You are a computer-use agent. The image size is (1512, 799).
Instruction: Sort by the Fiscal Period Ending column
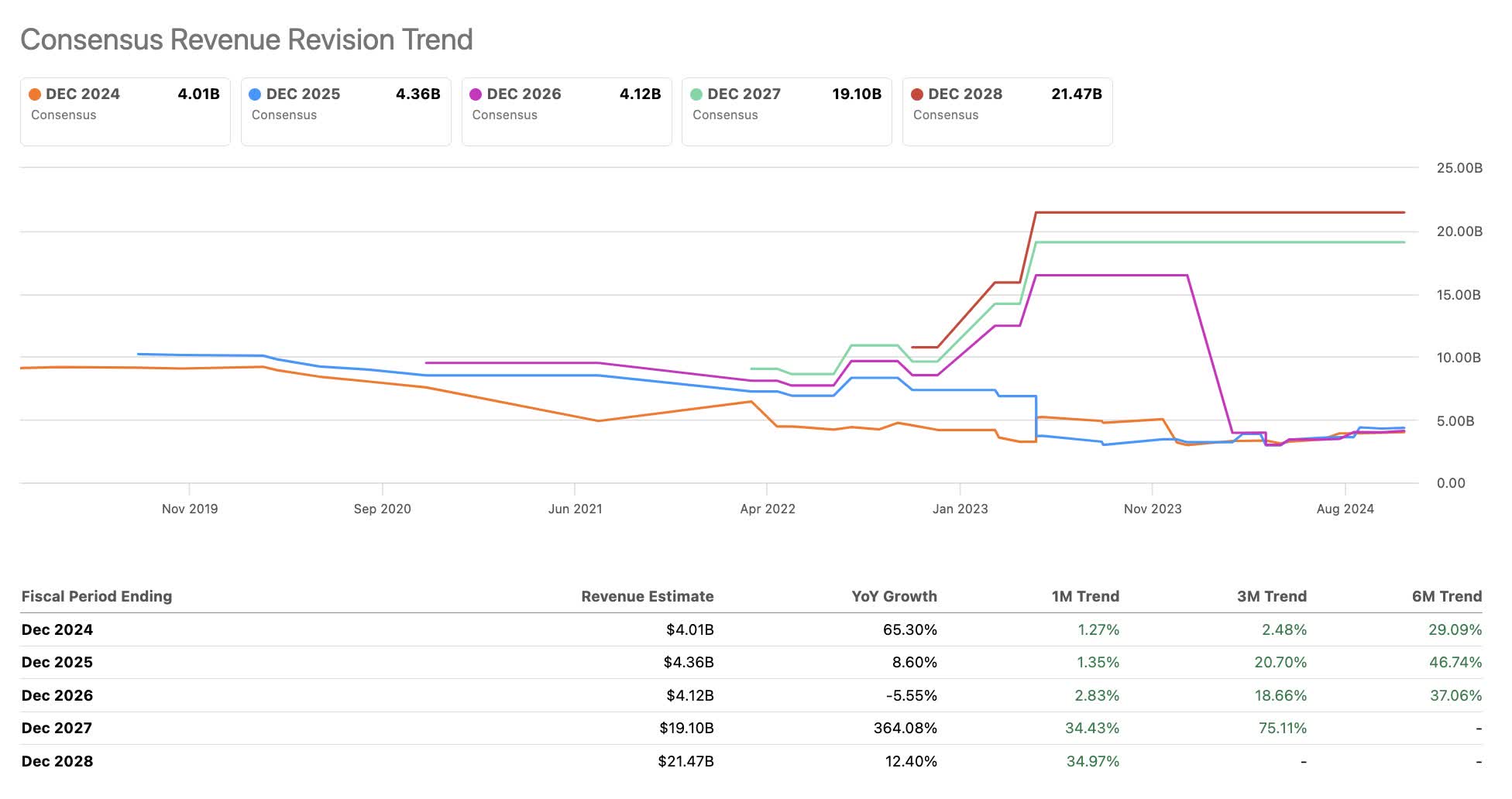[96, 596]
